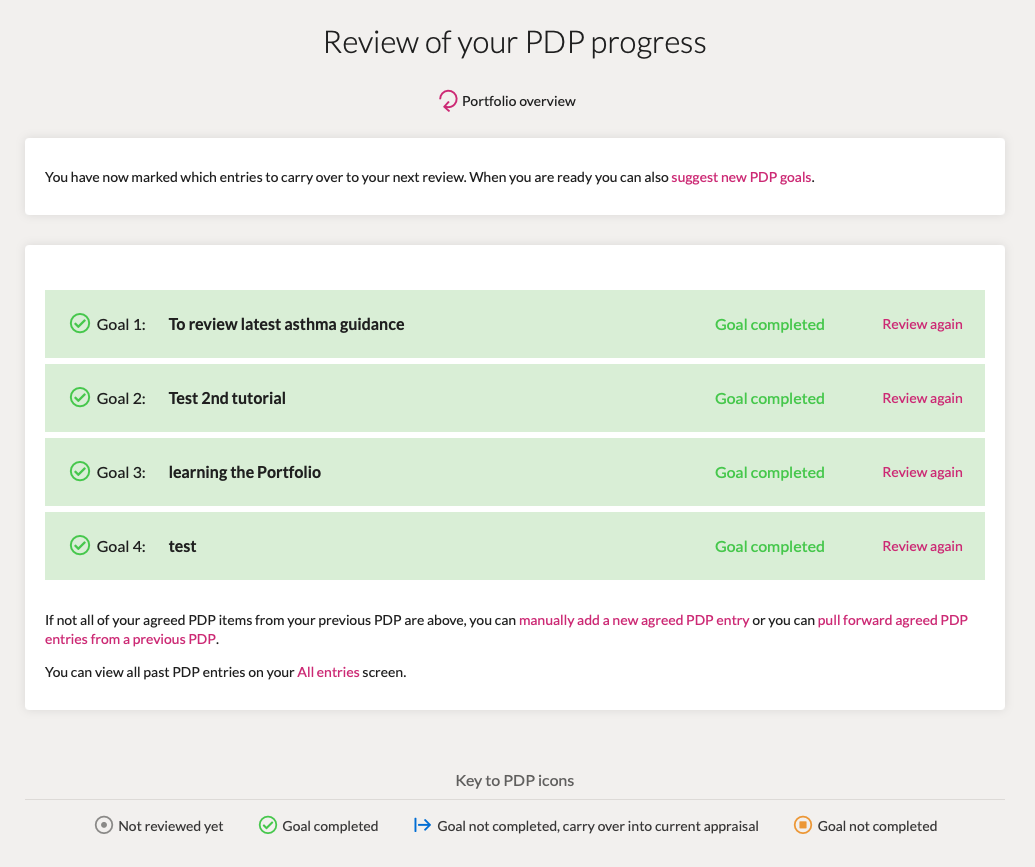Open the All entries screen link
The width and height of the screenshot is (1035, 867).
point(328,672)
